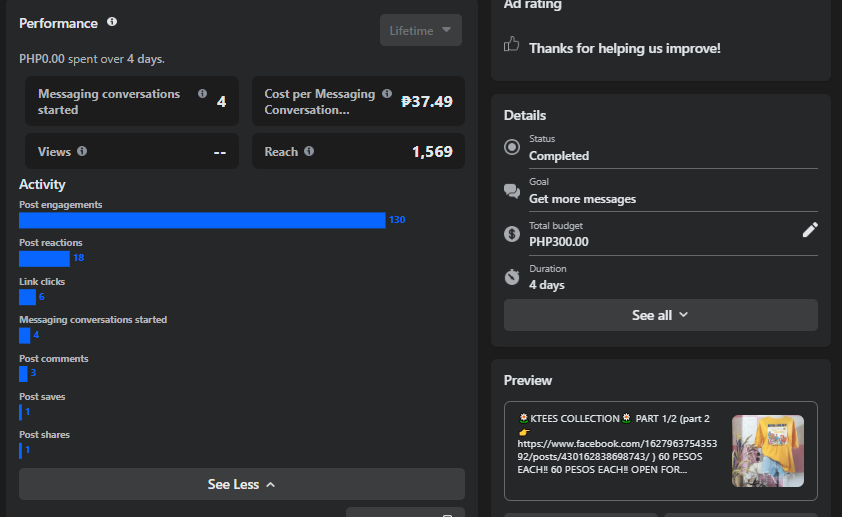
Task: Click the KTEES COLLECTION preview post text
Action: click(x=615, y=444)
